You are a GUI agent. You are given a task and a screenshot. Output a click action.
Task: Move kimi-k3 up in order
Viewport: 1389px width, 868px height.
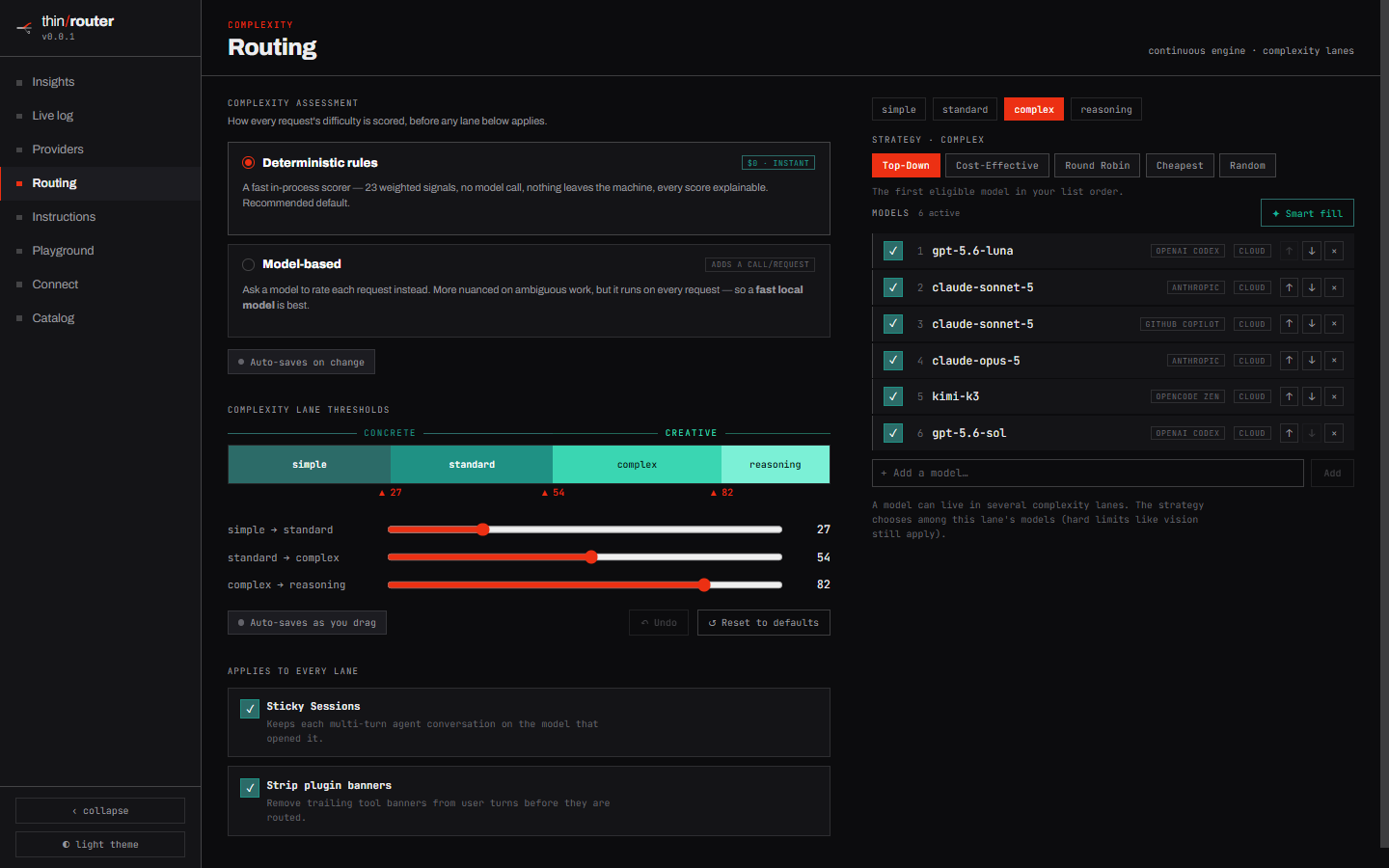[x=1289, y=396]
